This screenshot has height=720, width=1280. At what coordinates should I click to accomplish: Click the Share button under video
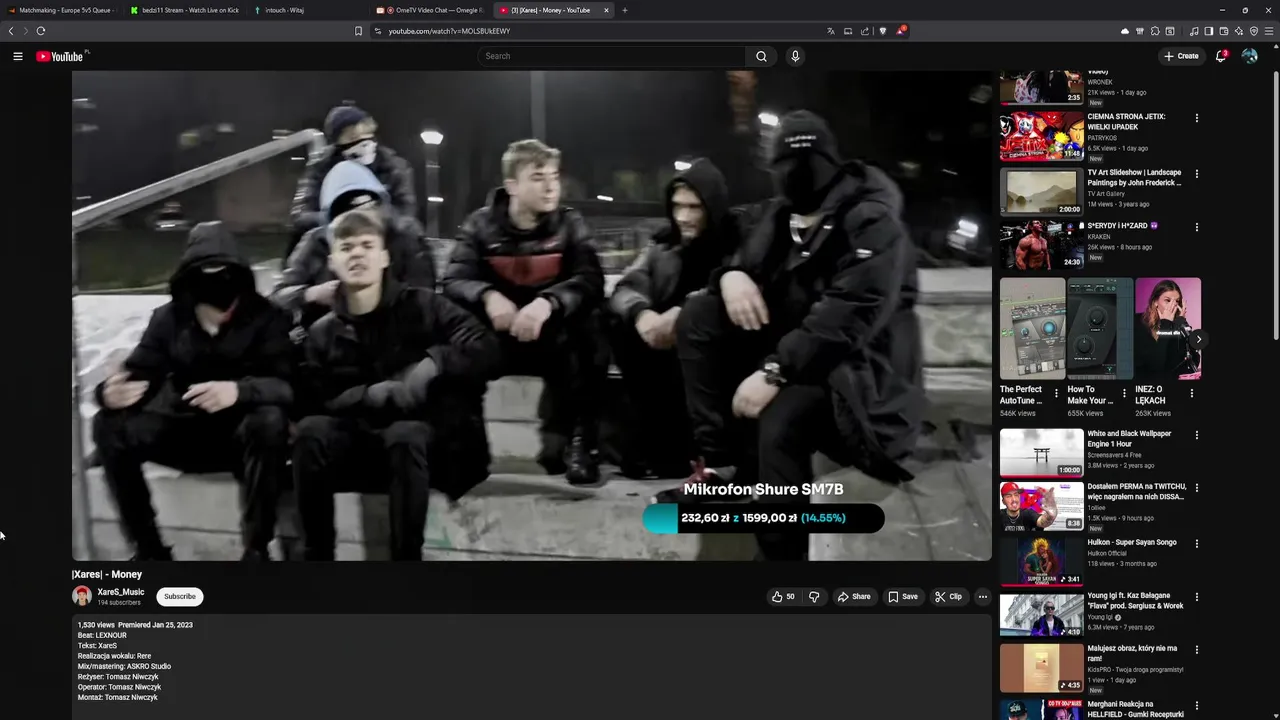[854, 597]
